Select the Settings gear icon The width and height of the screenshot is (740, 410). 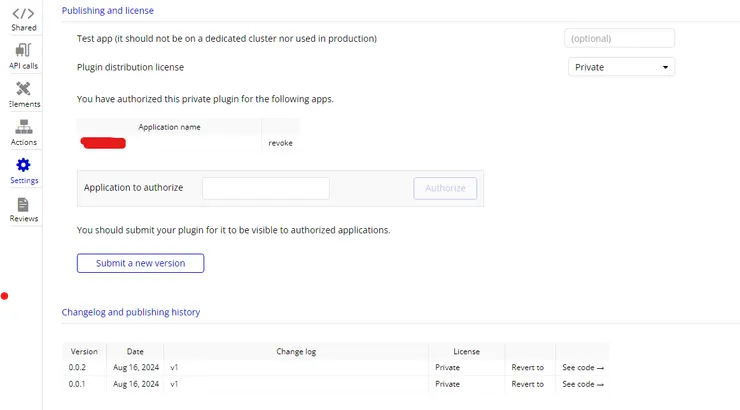[24, 165]
